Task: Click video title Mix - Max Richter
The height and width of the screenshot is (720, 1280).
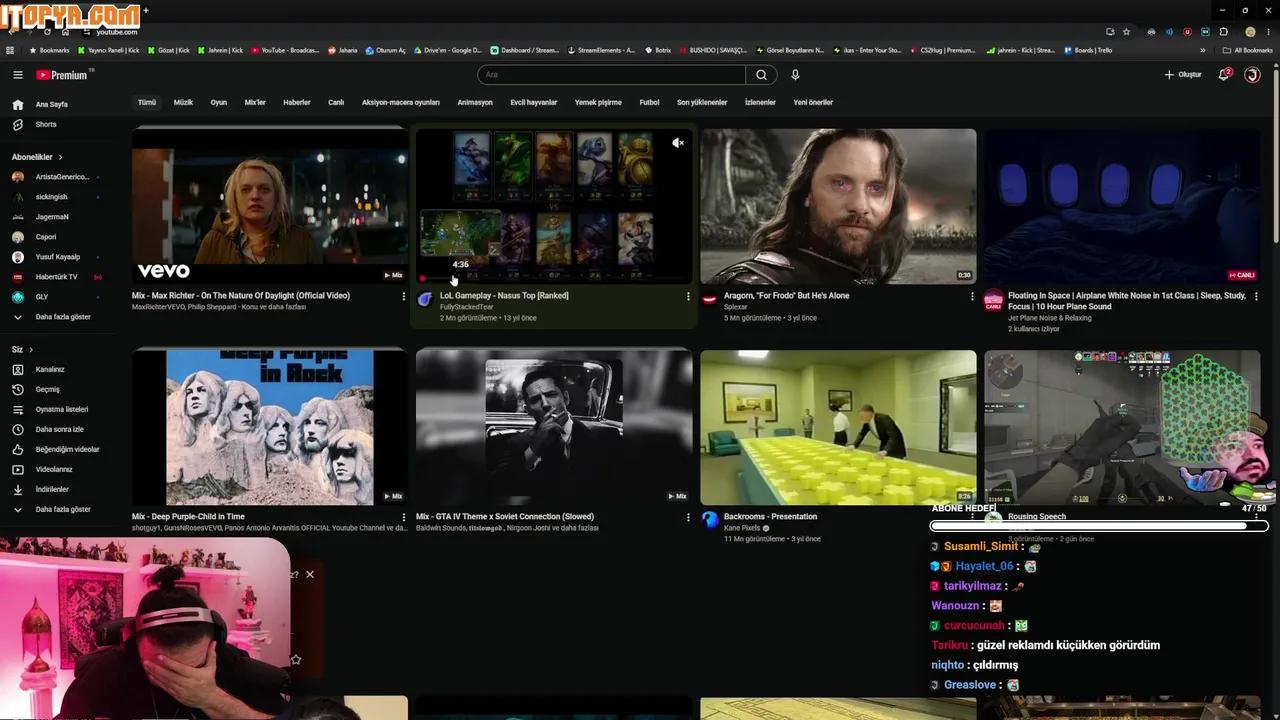Action: 241,296
